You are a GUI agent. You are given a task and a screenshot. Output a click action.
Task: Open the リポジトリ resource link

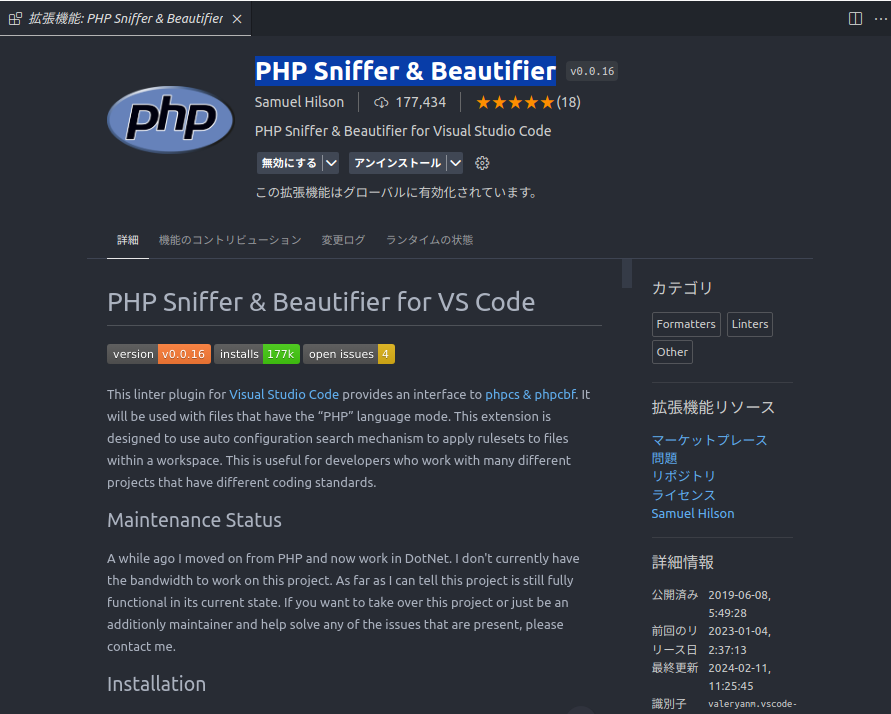pyautogui.click(x=684, y=477)
